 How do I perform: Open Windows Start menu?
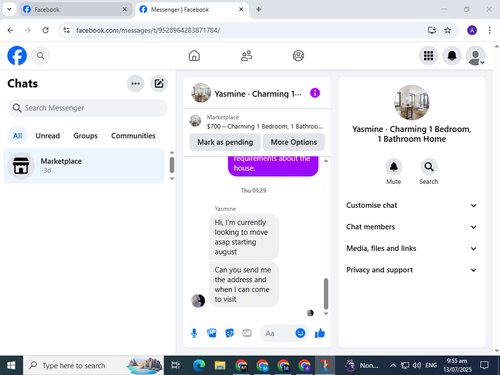[x=11, y=366]
